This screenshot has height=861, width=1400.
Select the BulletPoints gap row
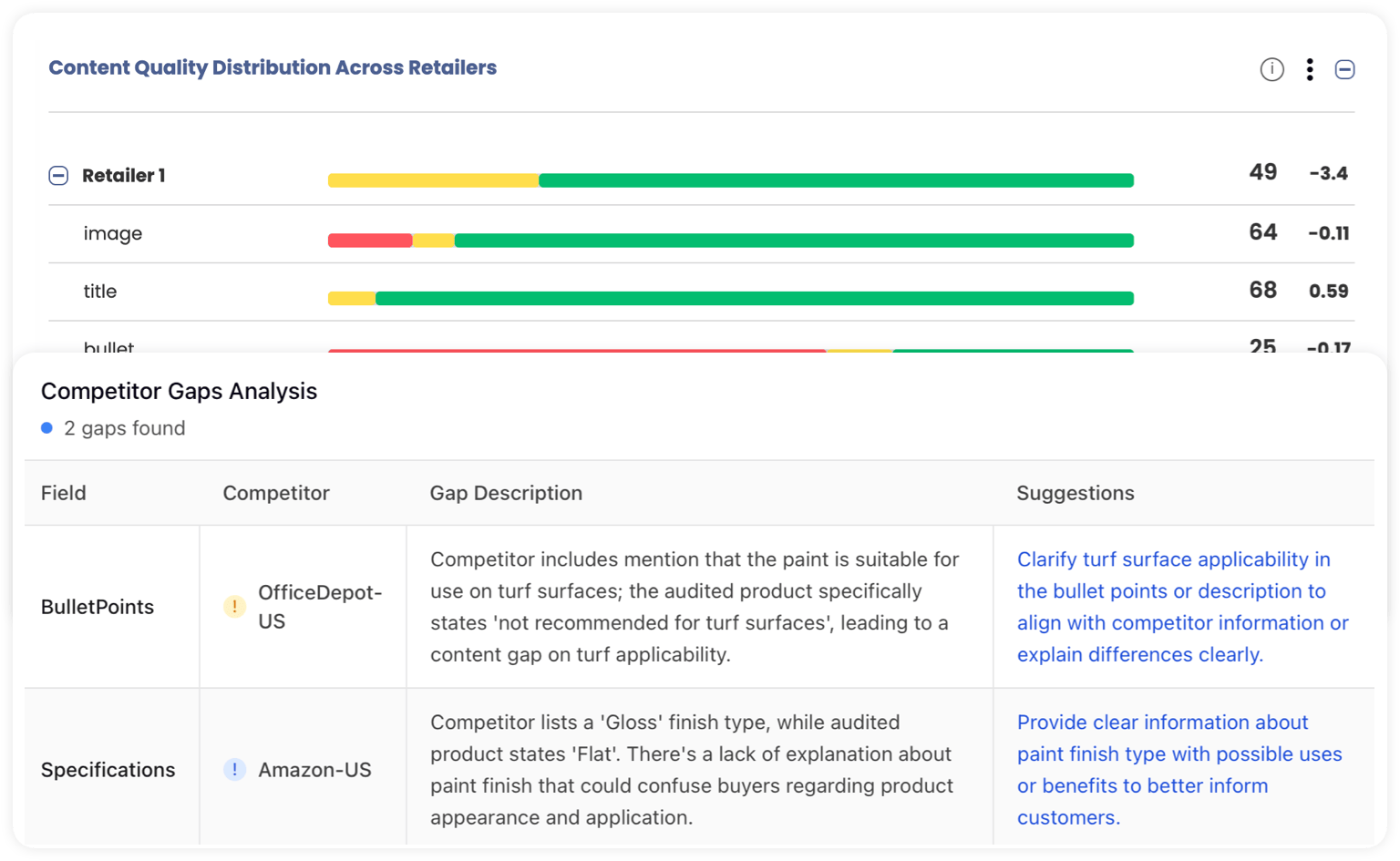tap(693, 606)
